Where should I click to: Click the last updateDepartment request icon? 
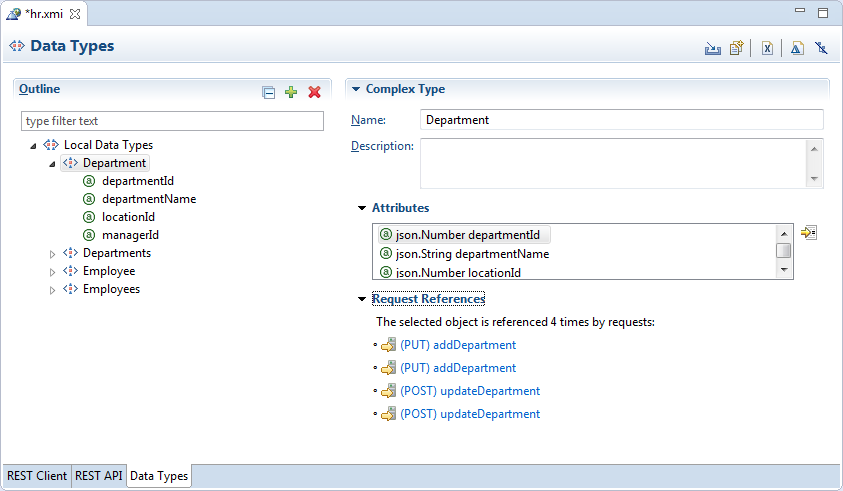388,414
